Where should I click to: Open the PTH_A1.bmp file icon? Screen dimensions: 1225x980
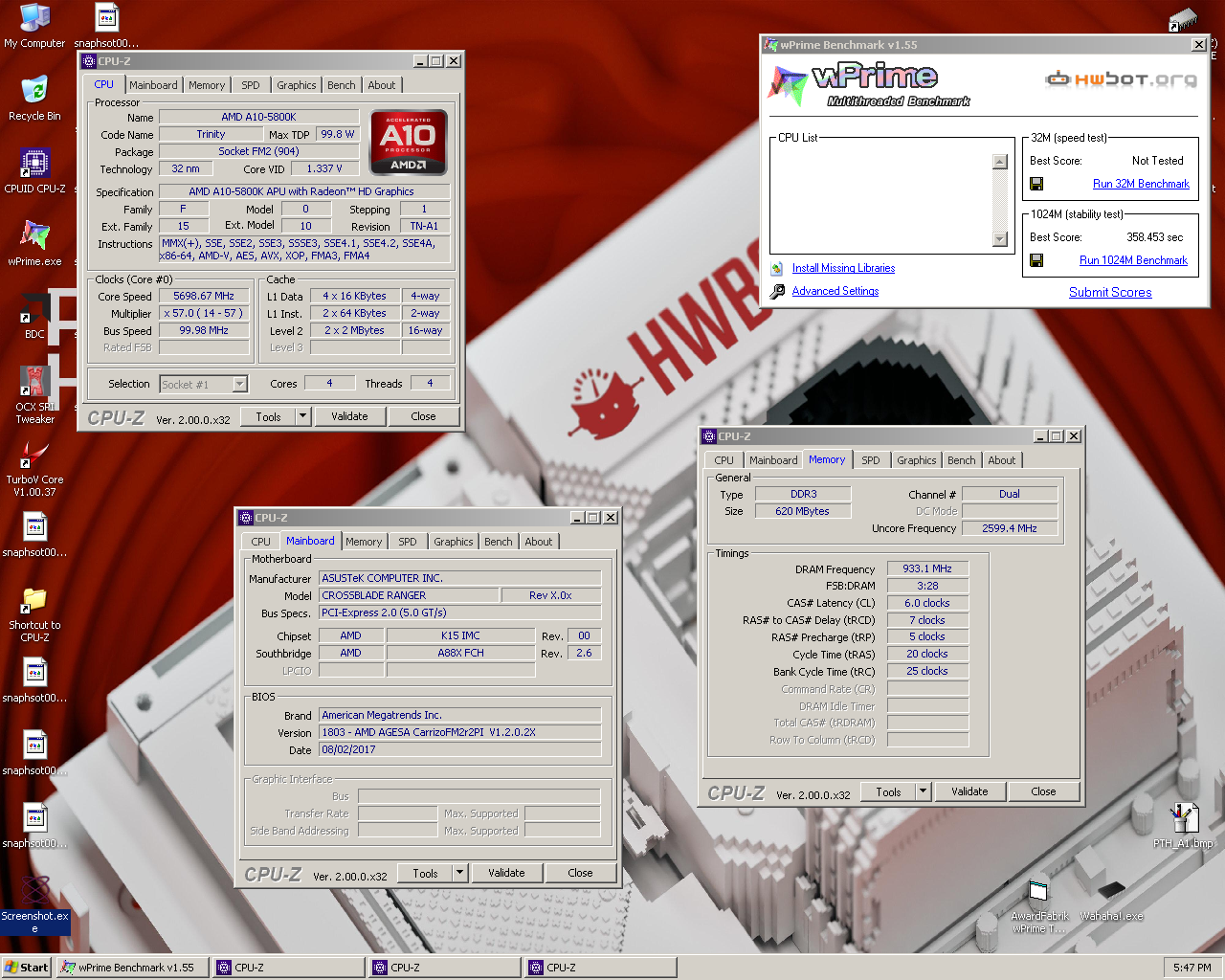pos(1183,825)
